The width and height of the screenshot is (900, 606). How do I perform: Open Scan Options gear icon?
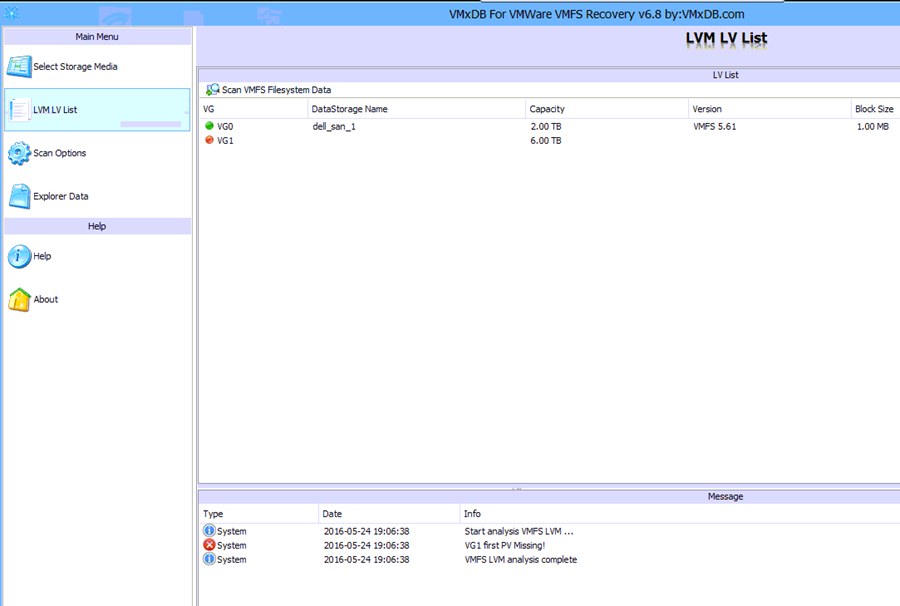pos(19,153)
